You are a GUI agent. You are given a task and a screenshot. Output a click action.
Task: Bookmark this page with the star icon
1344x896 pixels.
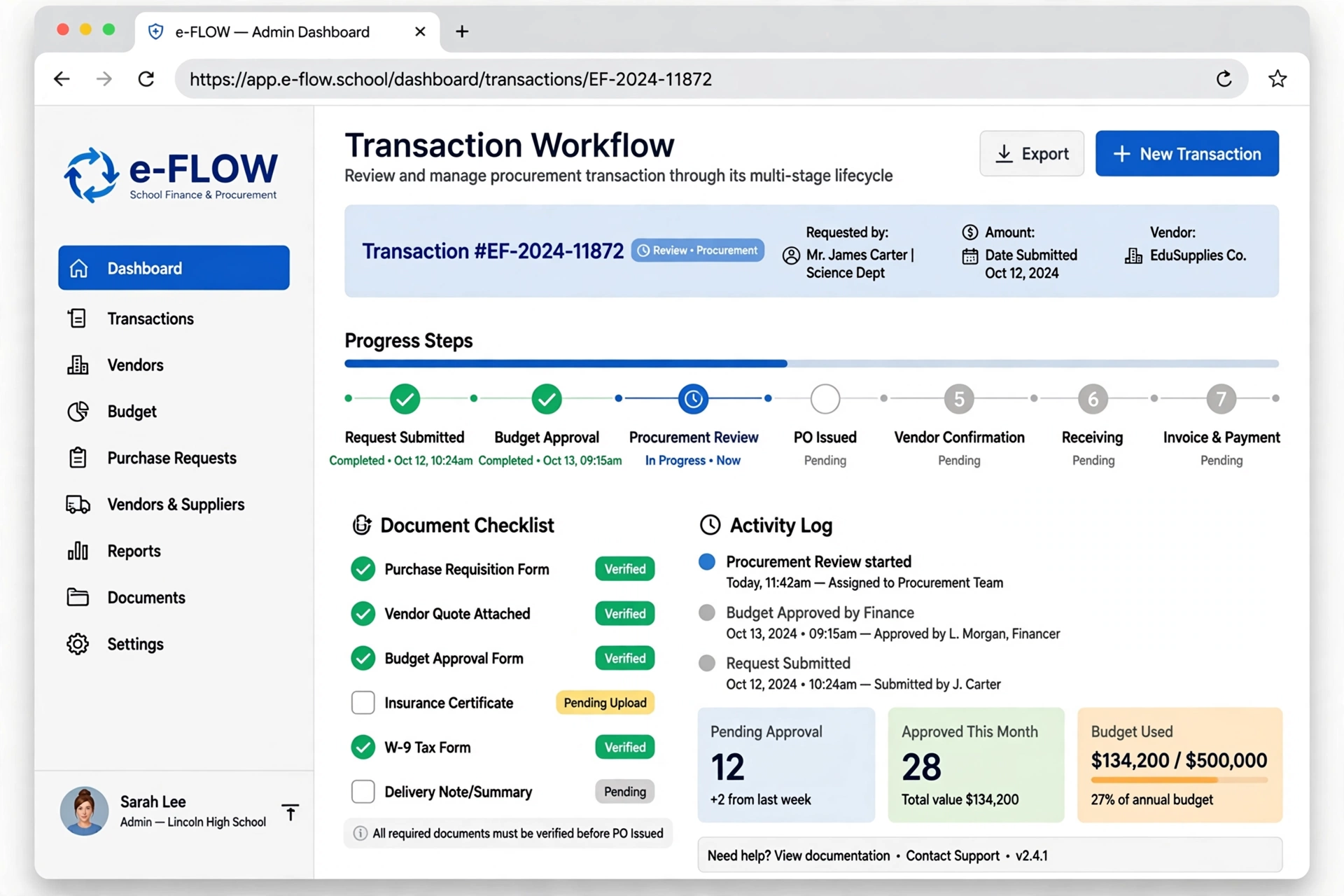coord(1277,79)
